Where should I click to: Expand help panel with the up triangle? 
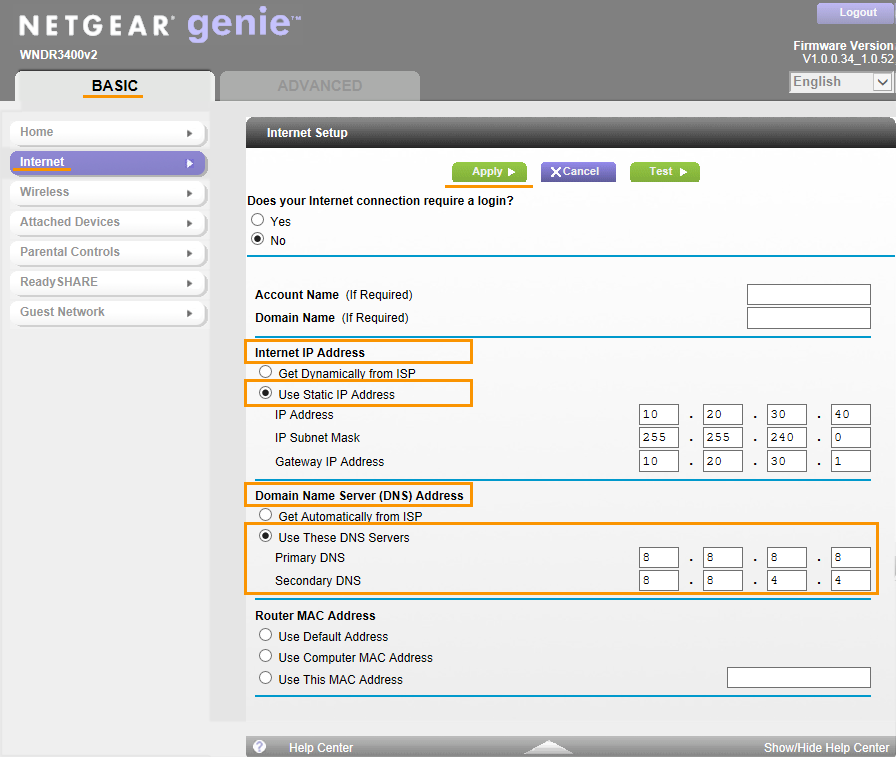point(549,746)
